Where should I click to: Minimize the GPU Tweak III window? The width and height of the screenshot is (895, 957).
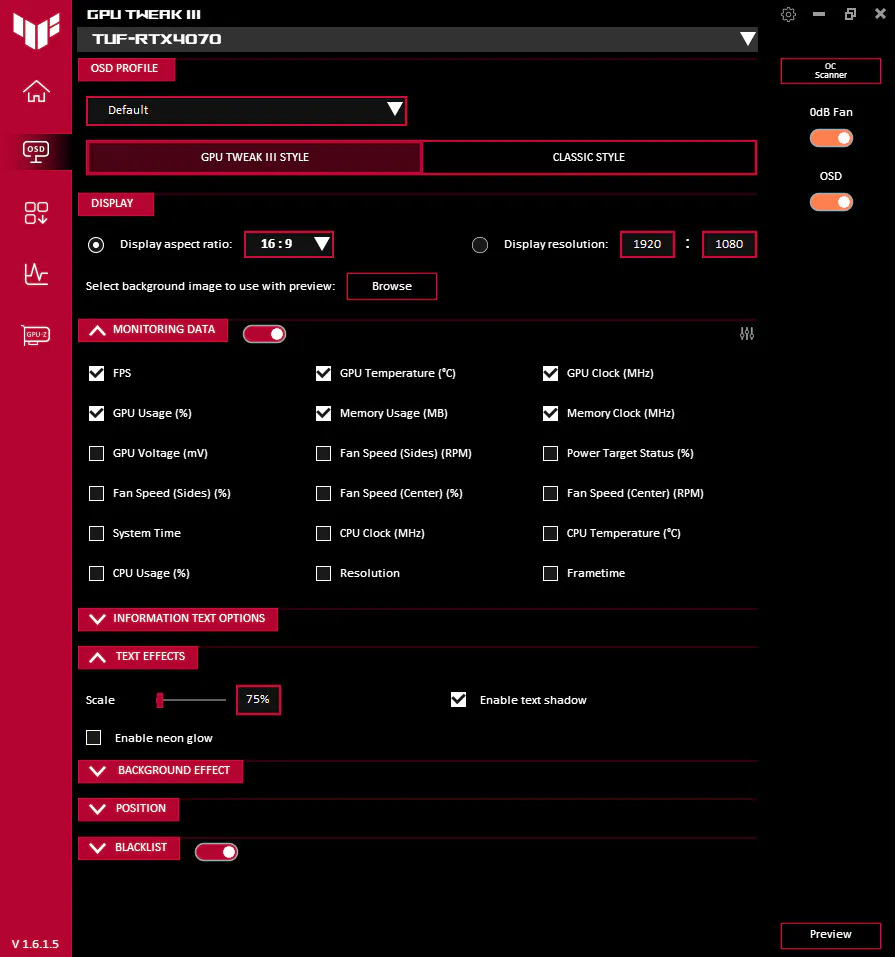[x=819, y=14]
